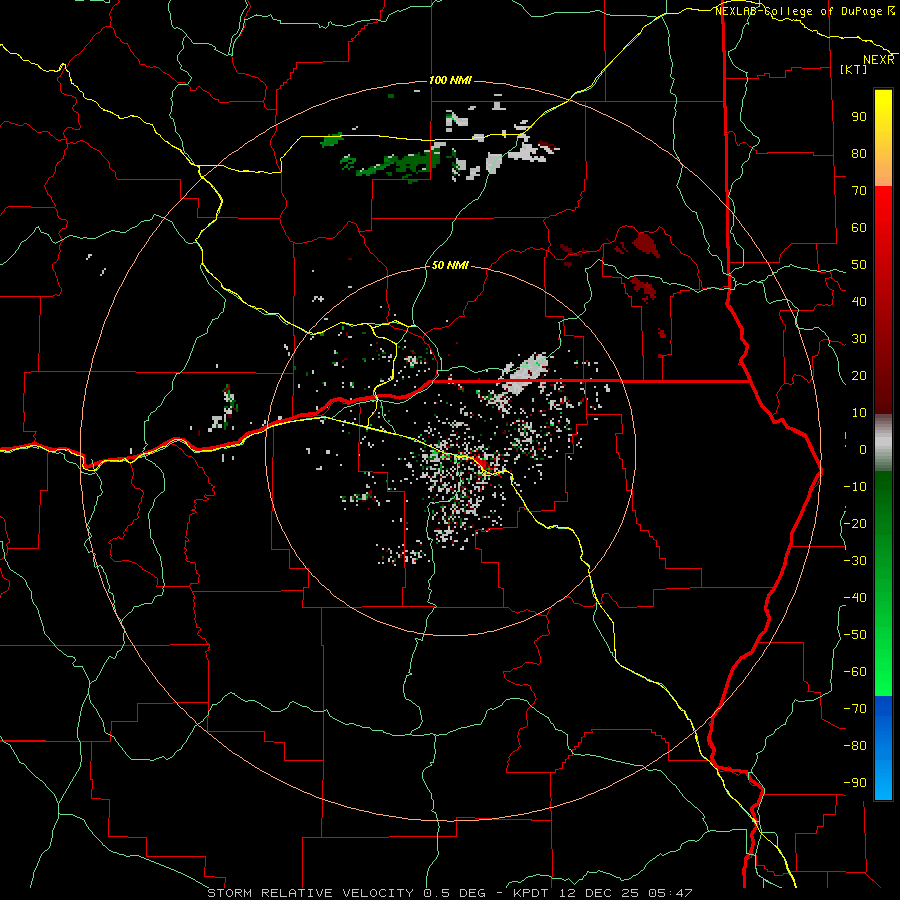This screenshot has height=900, width=900.
Task: Click the gray zero-velocity segment of color bar
Action: tap(883, 443)
